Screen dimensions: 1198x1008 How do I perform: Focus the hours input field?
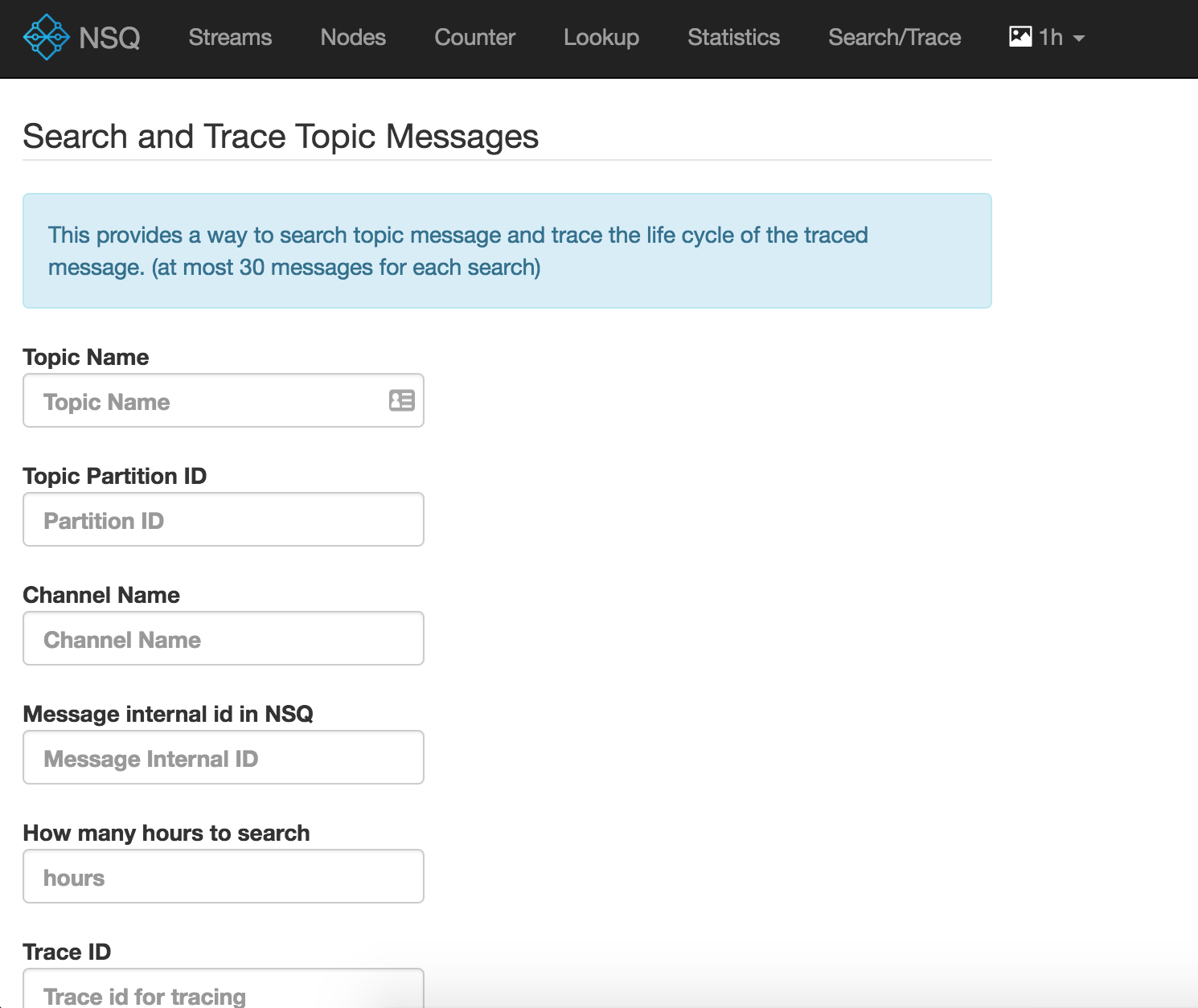[x=224, y=876]
